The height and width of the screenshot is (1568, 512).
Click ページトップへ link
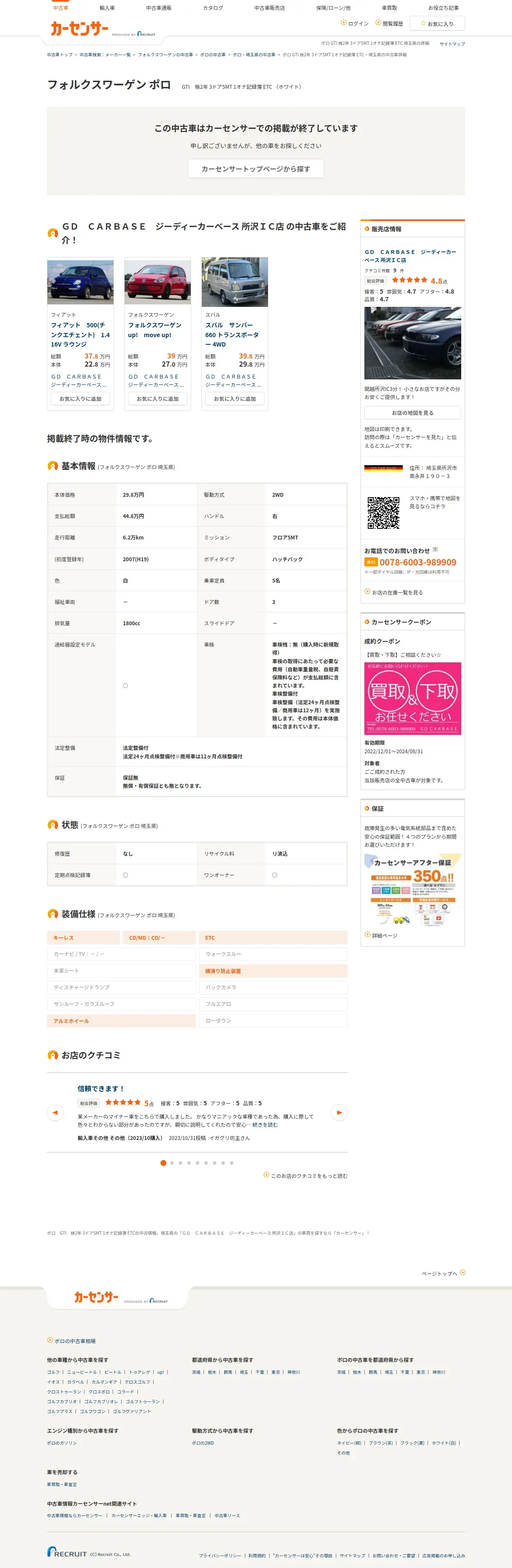pos(443,1273)
